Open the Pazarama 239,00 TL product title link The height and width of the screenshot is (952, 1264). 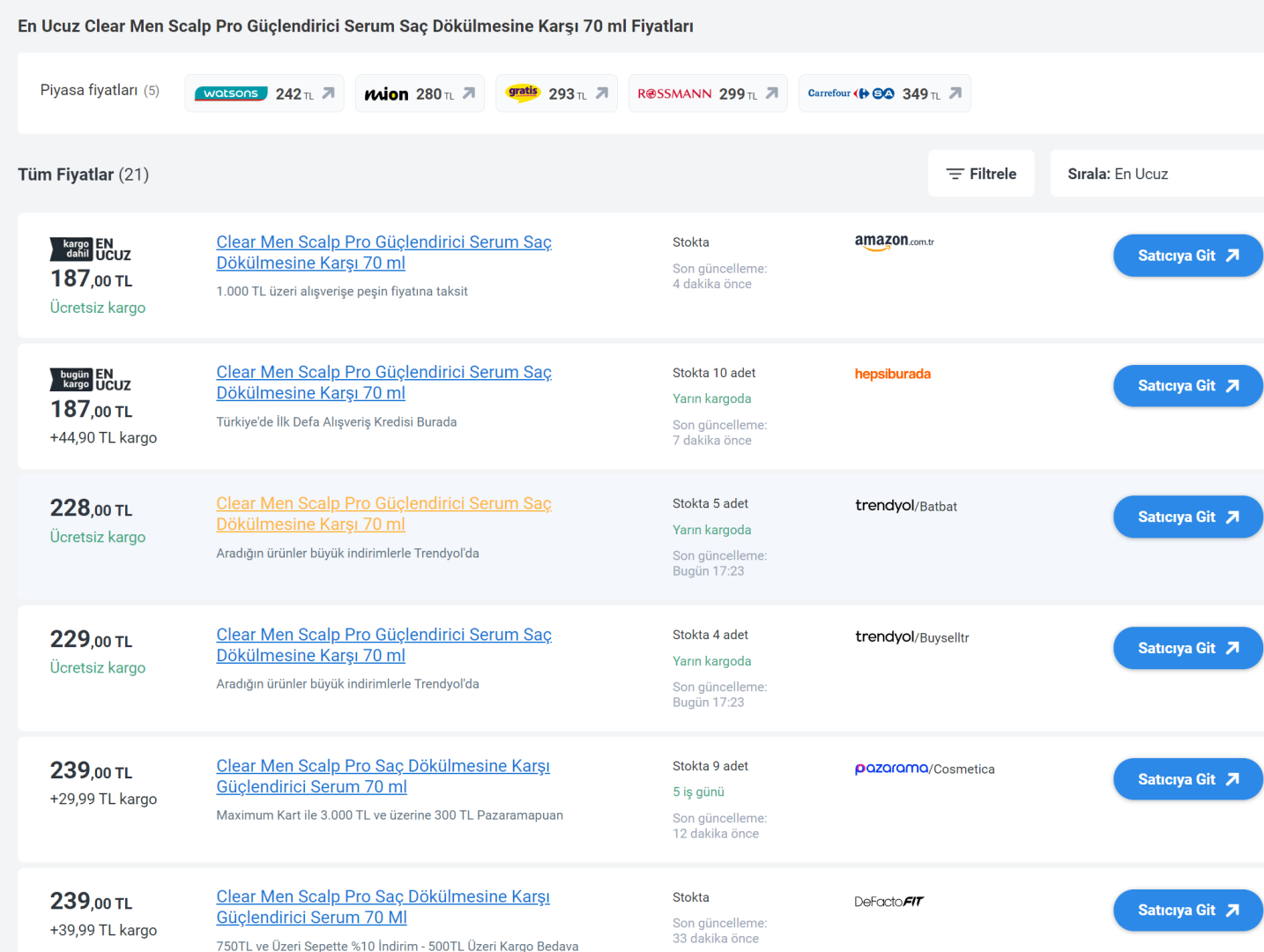click(x=383, y=777)
